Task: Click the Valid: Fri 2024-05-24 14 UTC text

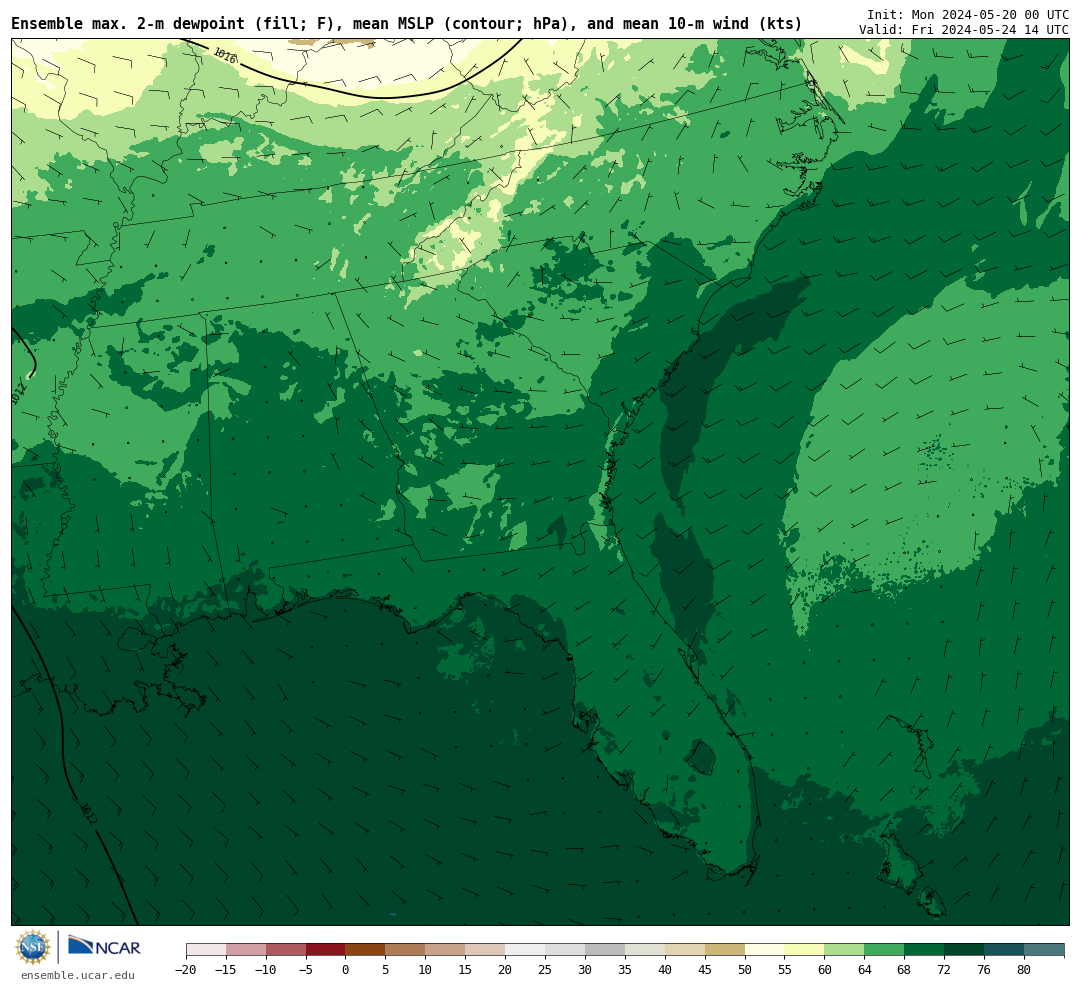Action: [x=964, y=30]
